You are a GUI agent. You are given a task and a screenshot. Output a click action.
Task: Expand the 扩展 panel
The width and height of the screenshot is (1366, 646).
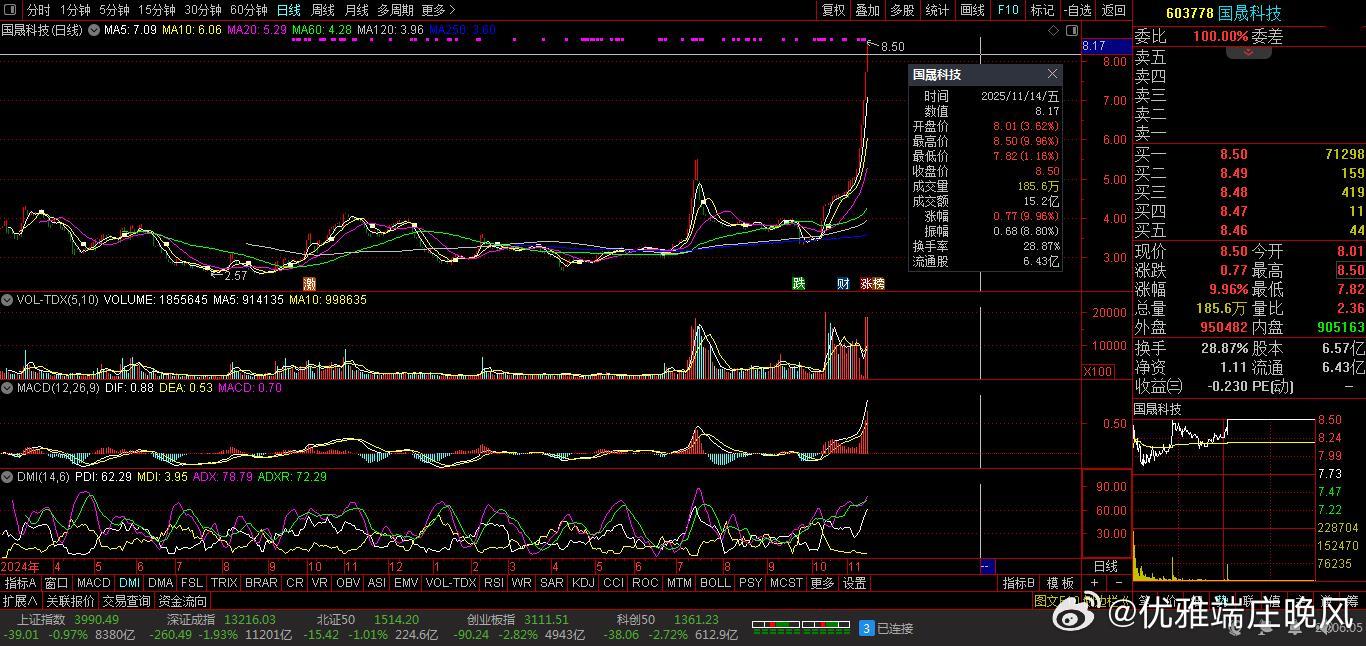(20, 601)
